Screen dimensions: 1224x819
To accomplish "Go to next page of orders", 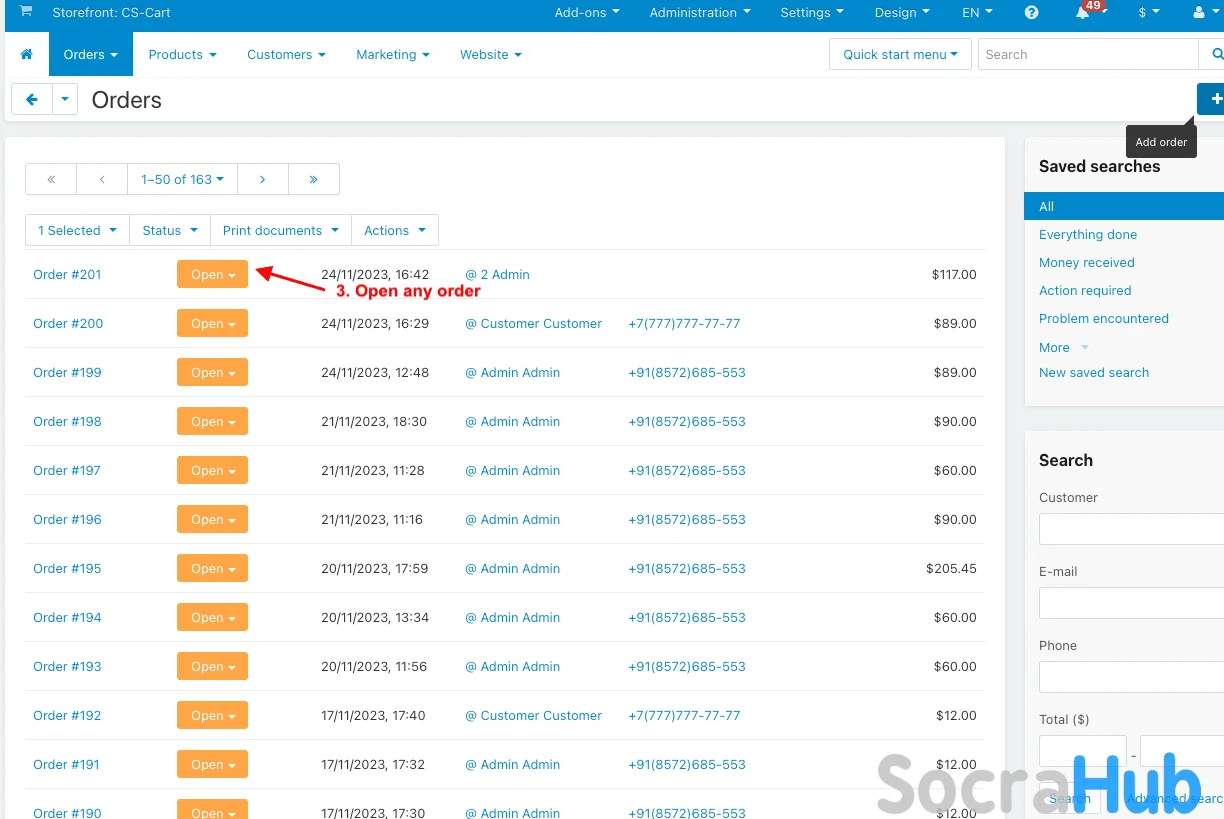I will [x=262, y=179].
